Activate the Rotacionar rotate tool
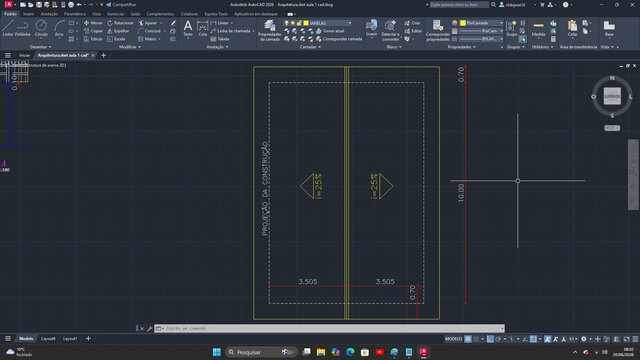This screenshot has width=640, height=360. pos(120,23)
